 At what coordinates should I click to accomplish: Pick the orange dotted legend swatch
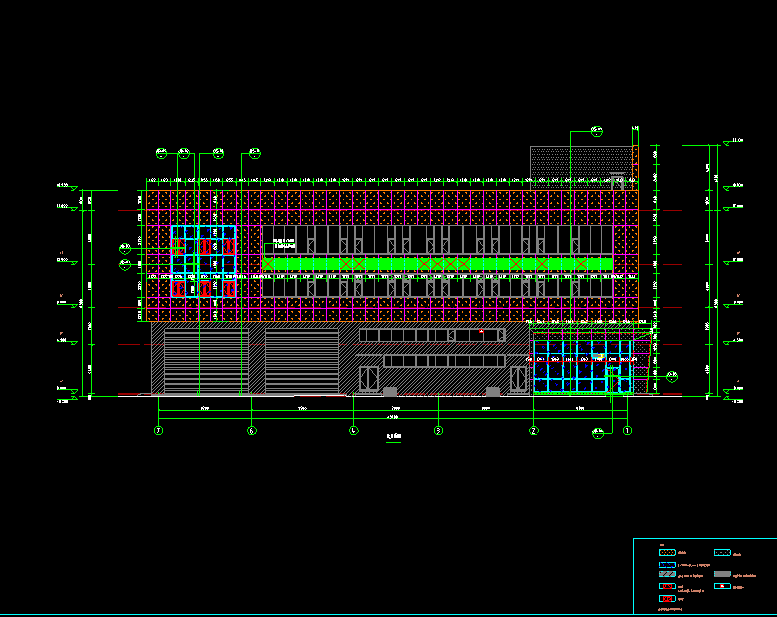[666, 552]
